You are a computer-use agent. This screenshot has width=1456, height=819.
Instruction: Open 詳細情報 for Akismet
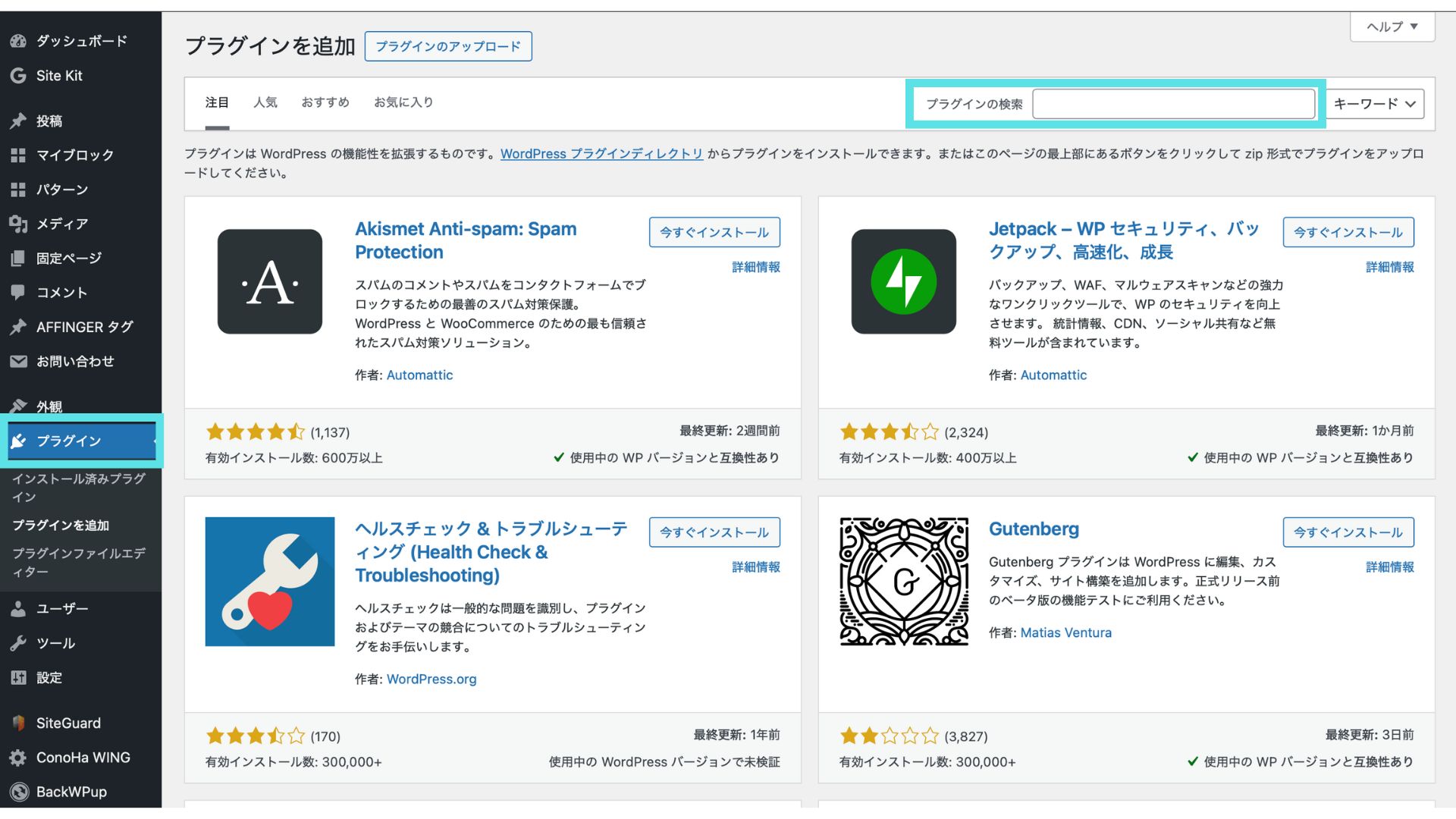click(756, 267)
